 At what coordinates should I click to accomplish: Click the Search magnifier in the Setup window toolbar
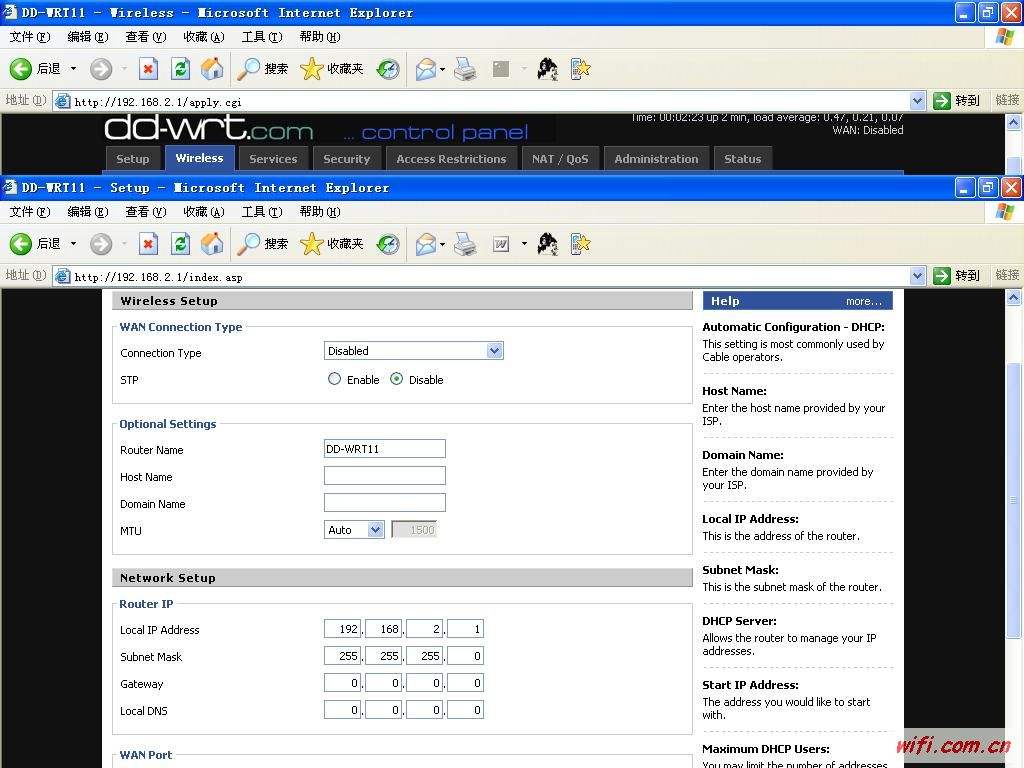pos(248,244)
